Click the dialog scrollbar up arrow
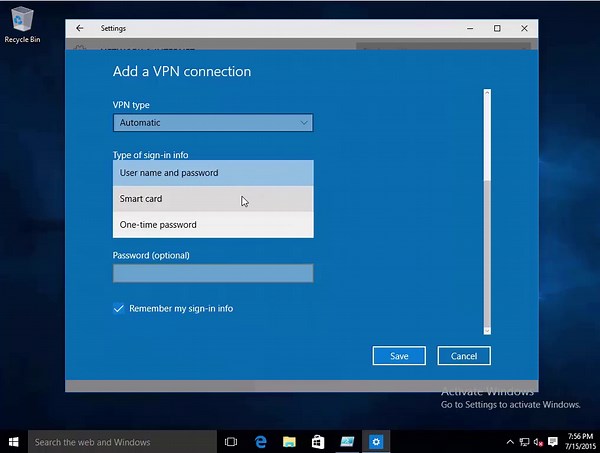The width and height of the screenshot is (600, 453). [x=487, y=93]
